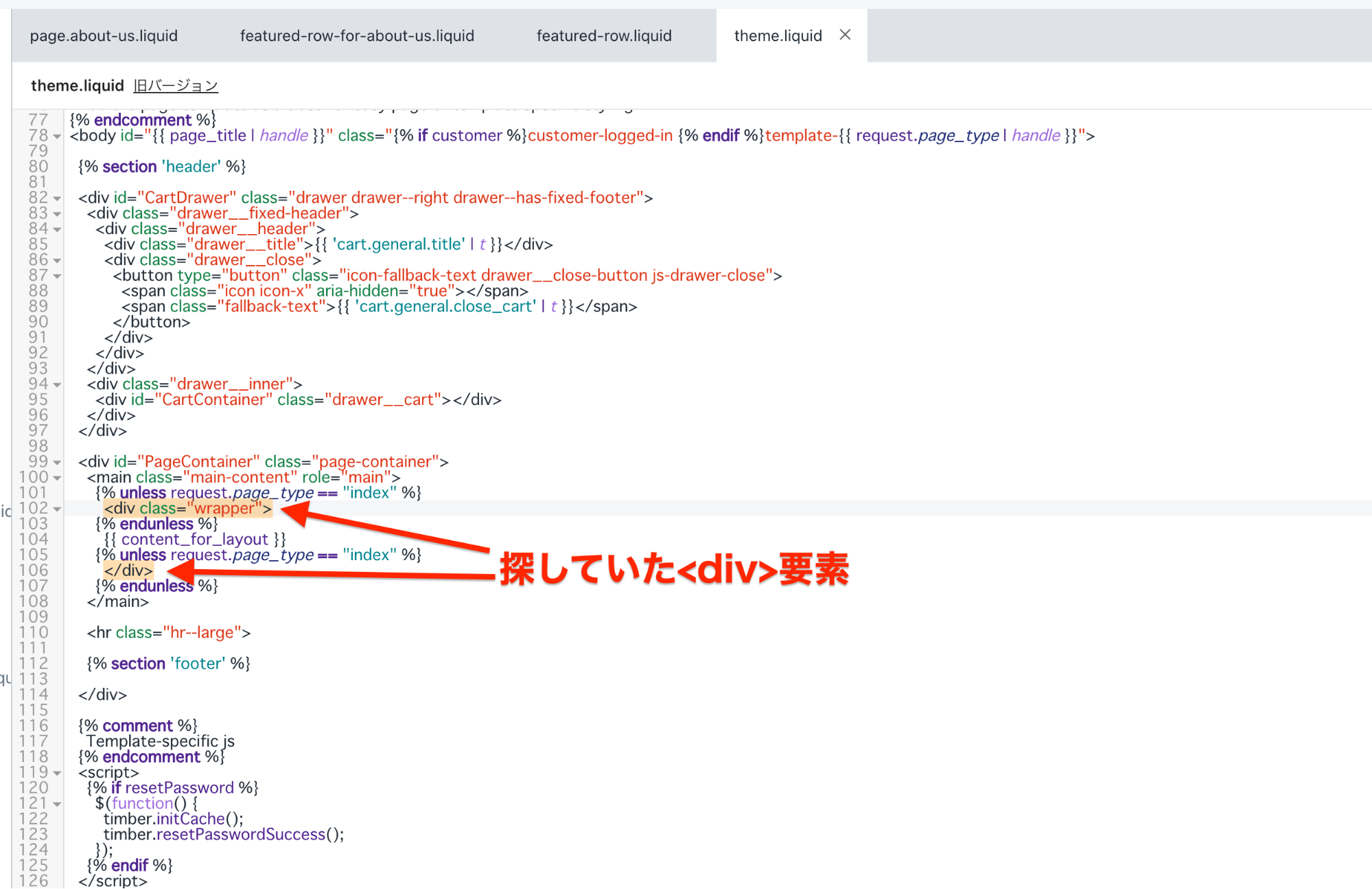The image size is (1372, 889).
Task: Collapse drawer__close div at line 86
Action: click(58, 261)
